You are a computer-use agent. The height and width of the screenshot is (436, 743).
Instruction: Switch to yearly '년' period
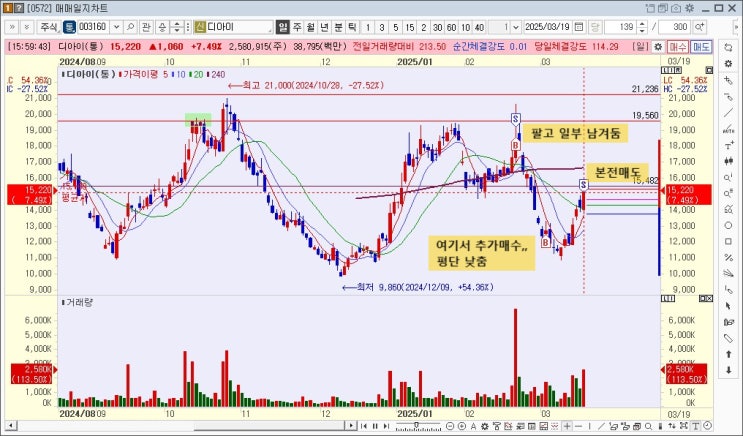(x=324, y=27)
